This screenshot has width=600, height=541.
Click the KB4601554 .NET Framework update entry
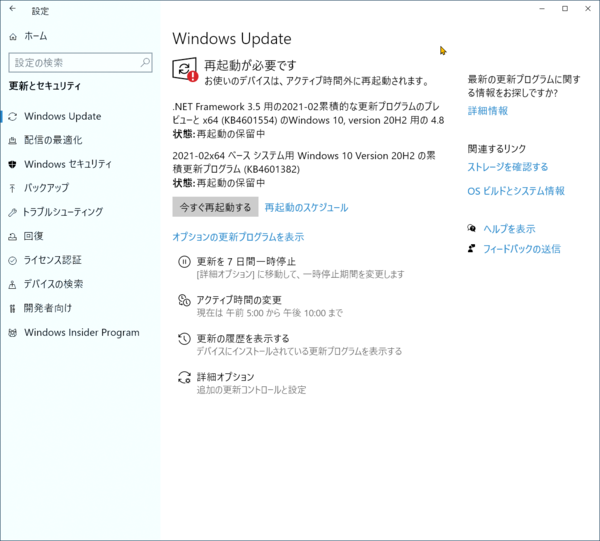[308, 120]
